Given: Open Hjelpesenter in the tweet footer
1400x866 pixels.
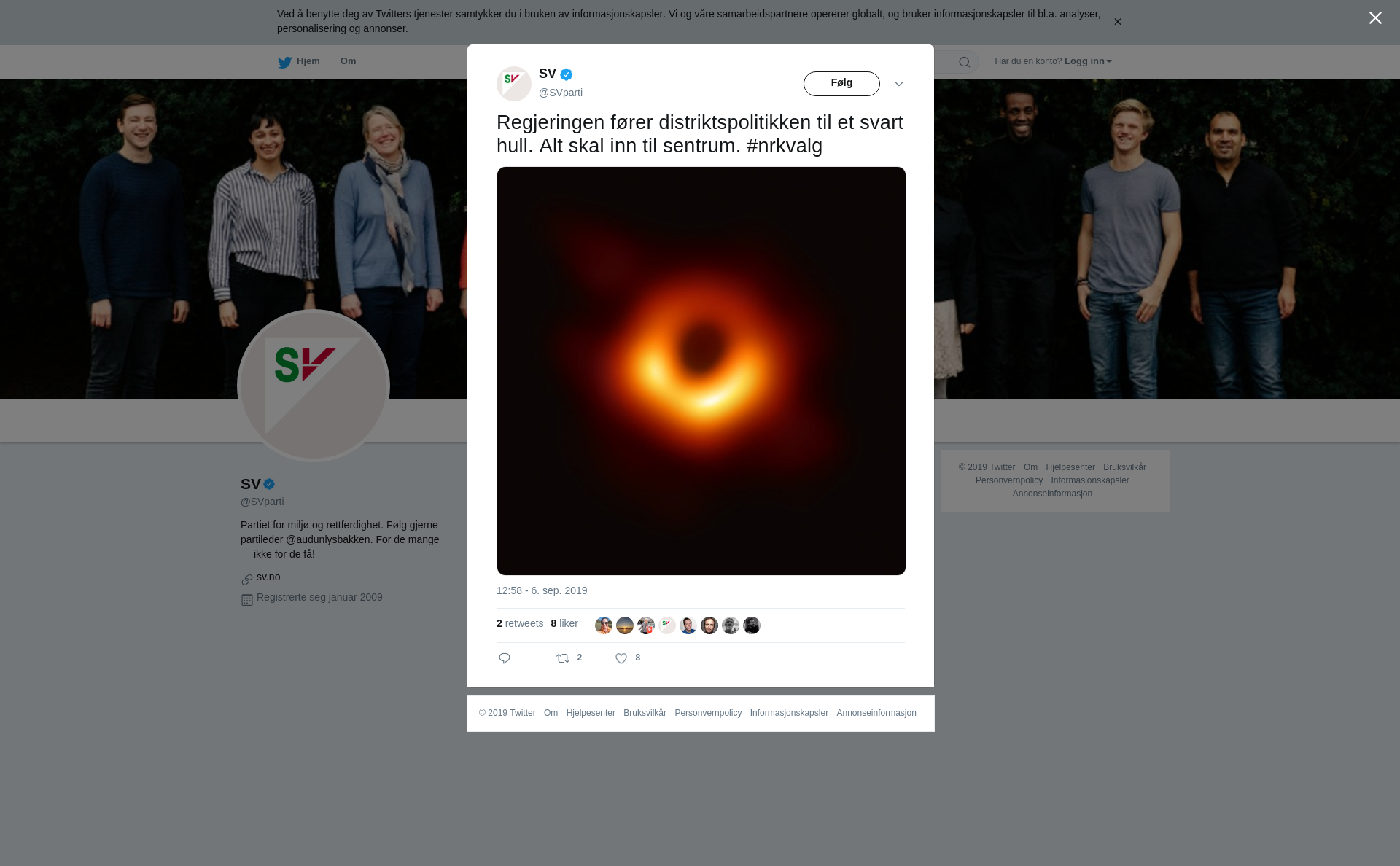Looking at the screenshot, I should click(x=591, y=713).
